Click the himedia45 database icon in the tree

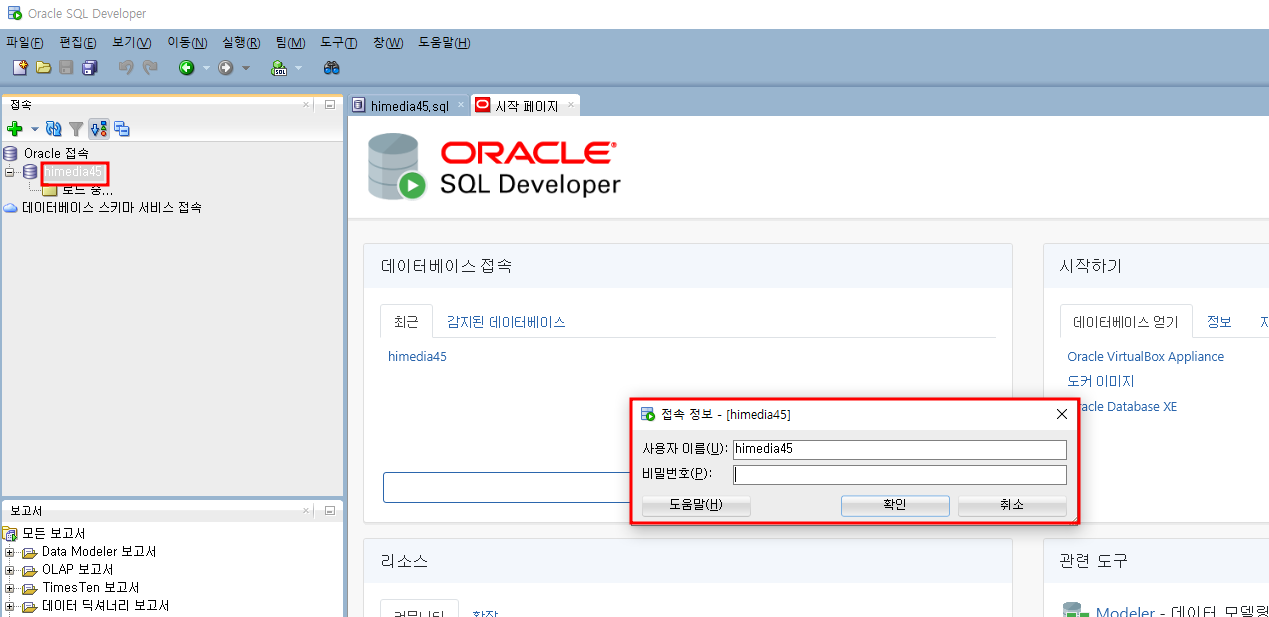pyautogui.click(x=30, y=172)
